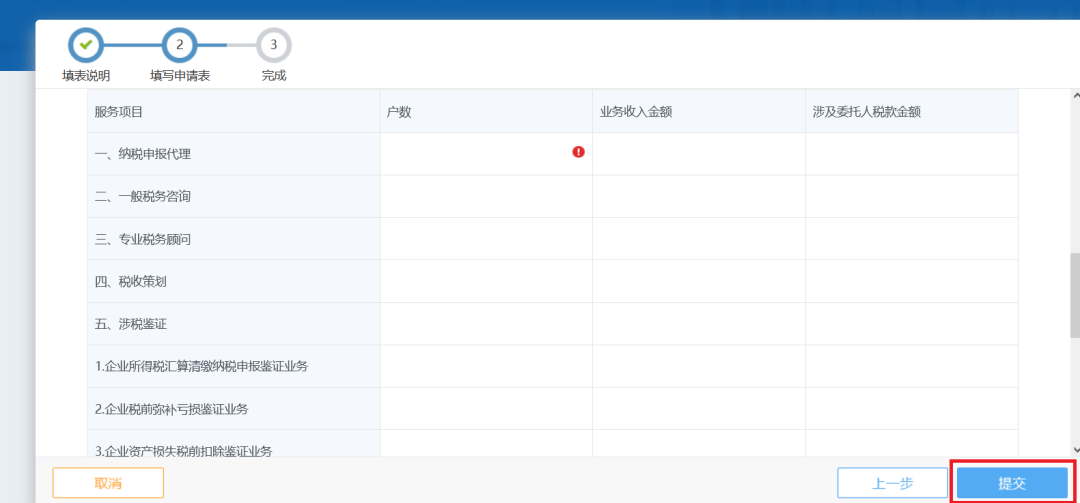
Task: Click 涉及委托人税款金额 field for 涉税鉴证
Action: [x=912, y=324]
